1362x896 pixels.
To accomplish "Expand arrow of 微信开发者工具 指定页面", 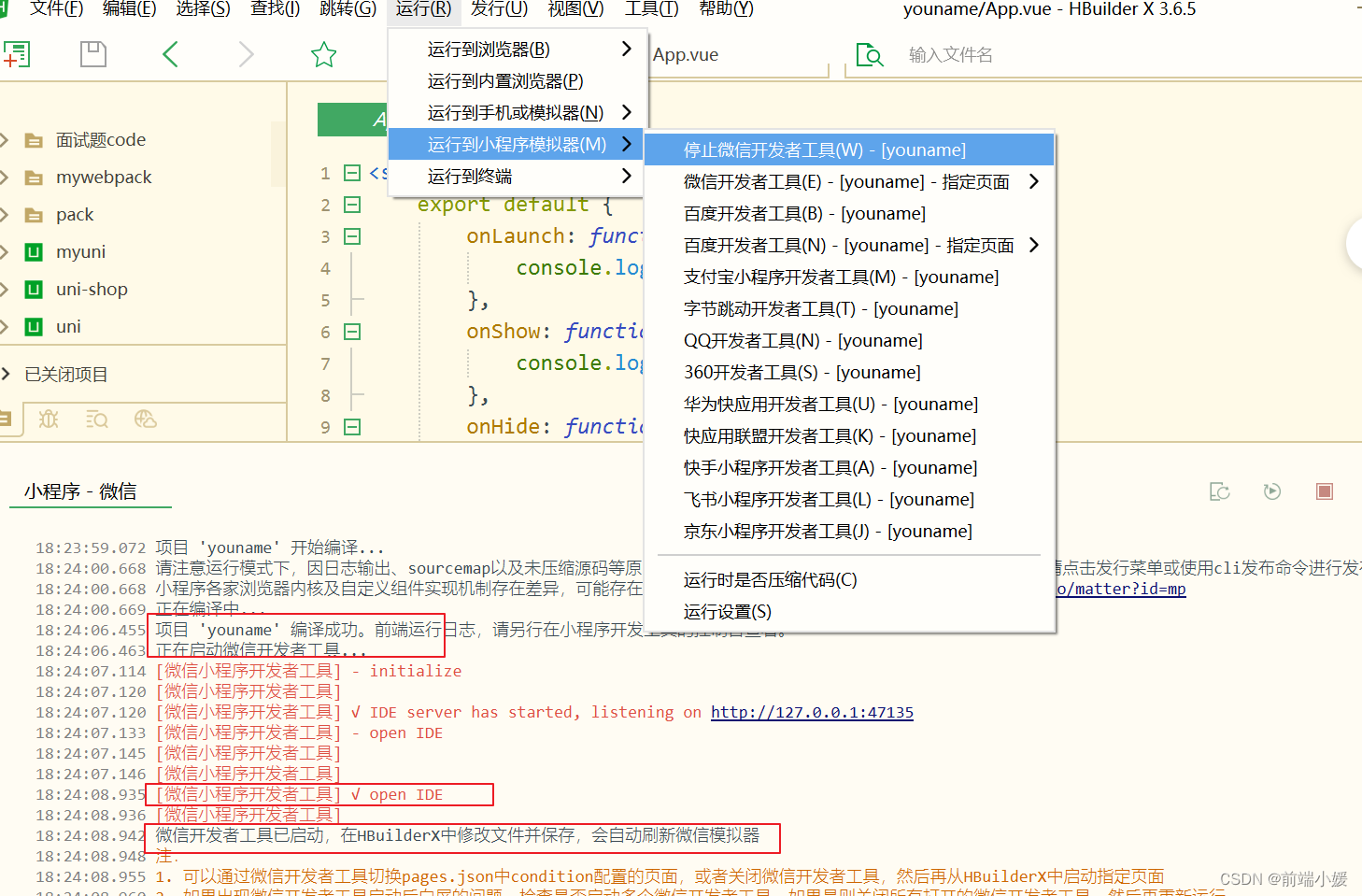I will click(x=1033, y=181).
